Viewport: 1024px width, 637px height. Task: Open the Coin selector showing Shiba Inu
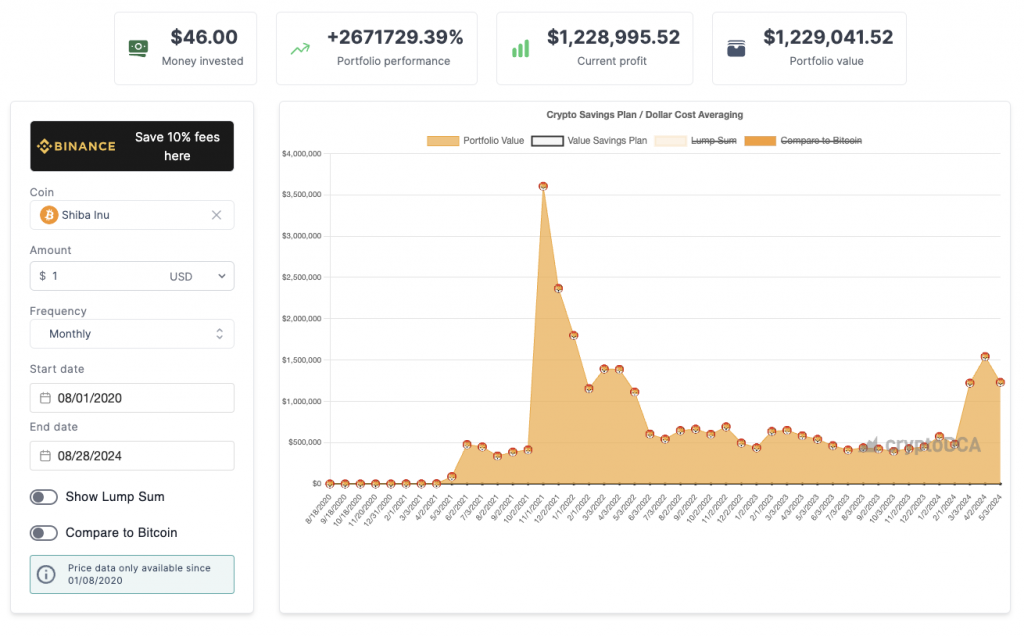tap(132, 215)
